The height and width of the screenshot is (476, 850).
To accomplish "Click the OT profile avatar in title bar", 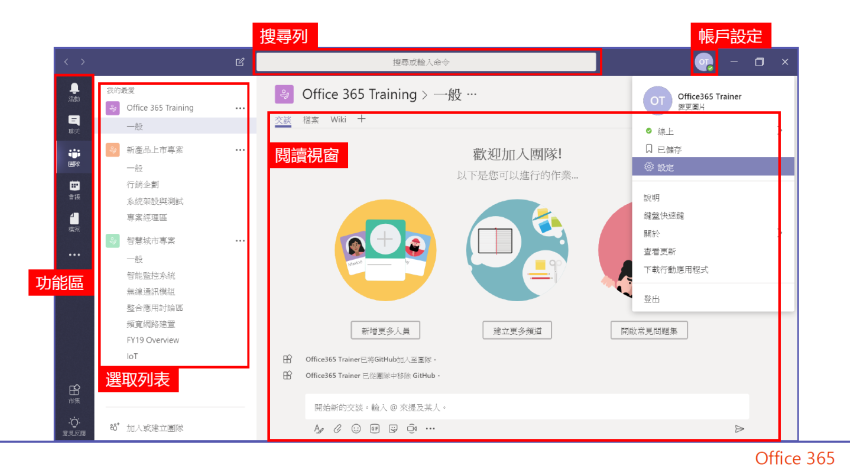I will pos(704,62).
